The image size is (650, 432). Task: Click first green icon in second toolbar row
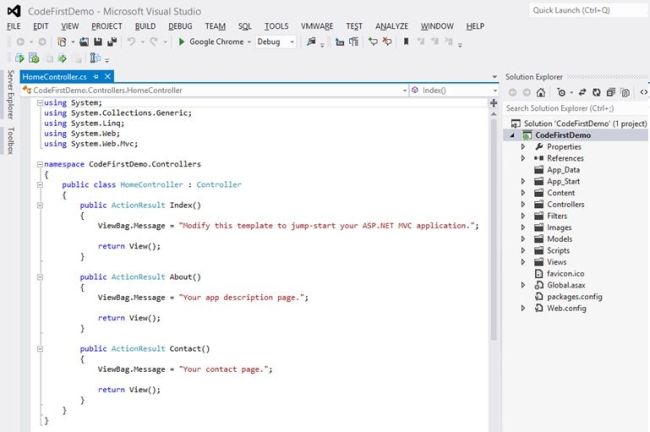pyautogui.click(x=19, y=58)
